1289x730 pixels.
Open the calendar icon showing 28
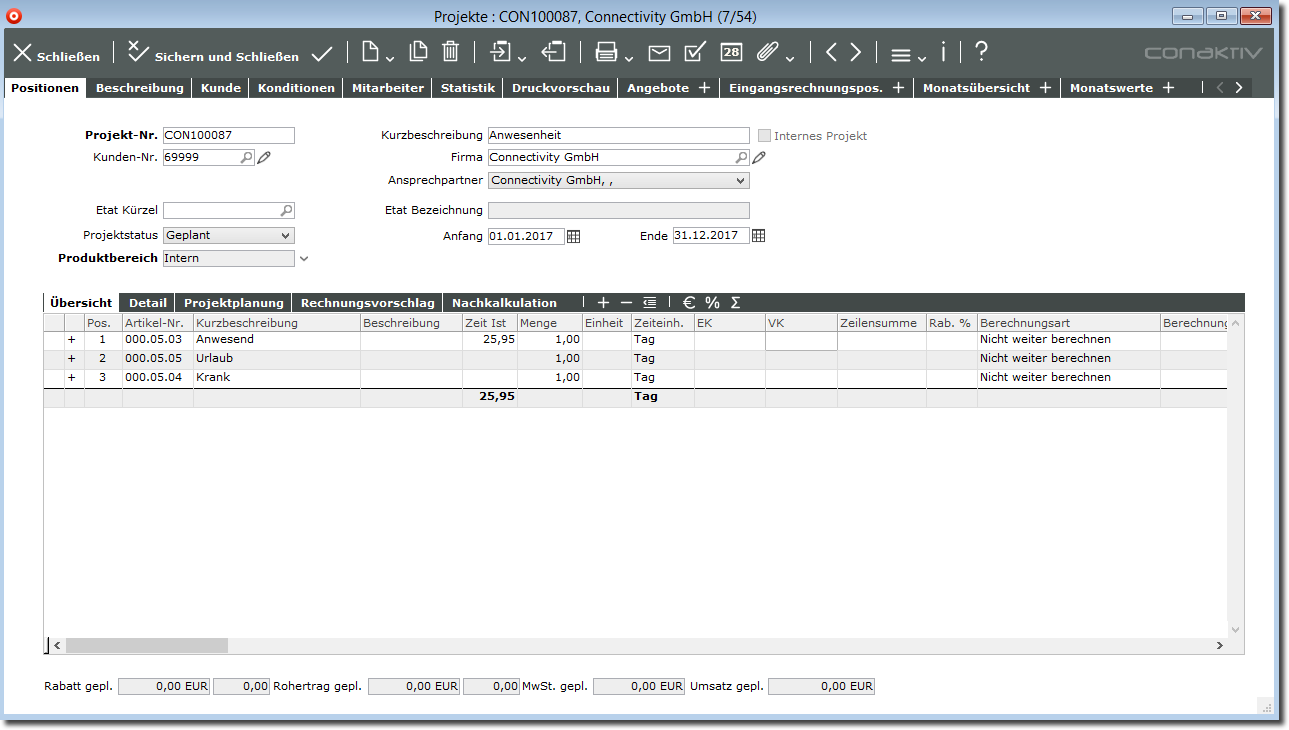tap(732, 53)
